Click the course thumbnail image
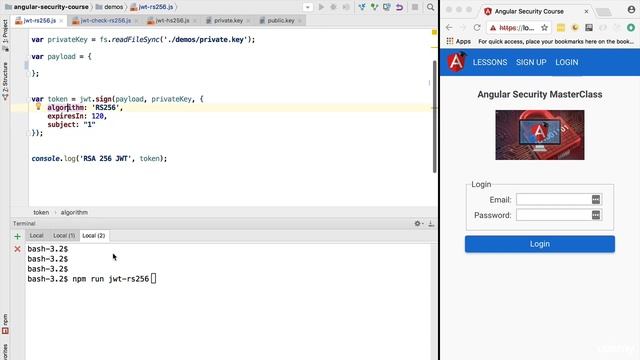640x360 pixels. (540, 135)
